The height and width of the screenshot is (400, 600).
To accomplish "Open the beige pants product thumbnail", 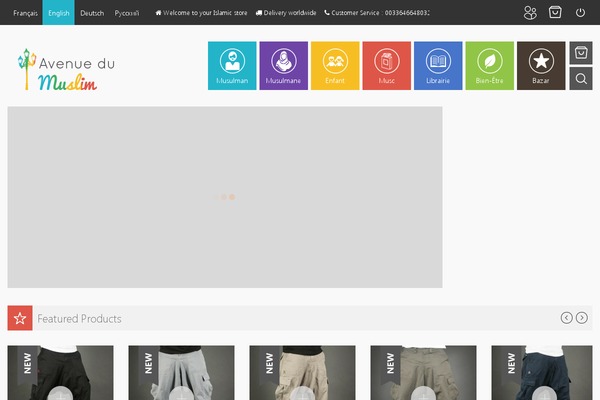I will [302, 373].
